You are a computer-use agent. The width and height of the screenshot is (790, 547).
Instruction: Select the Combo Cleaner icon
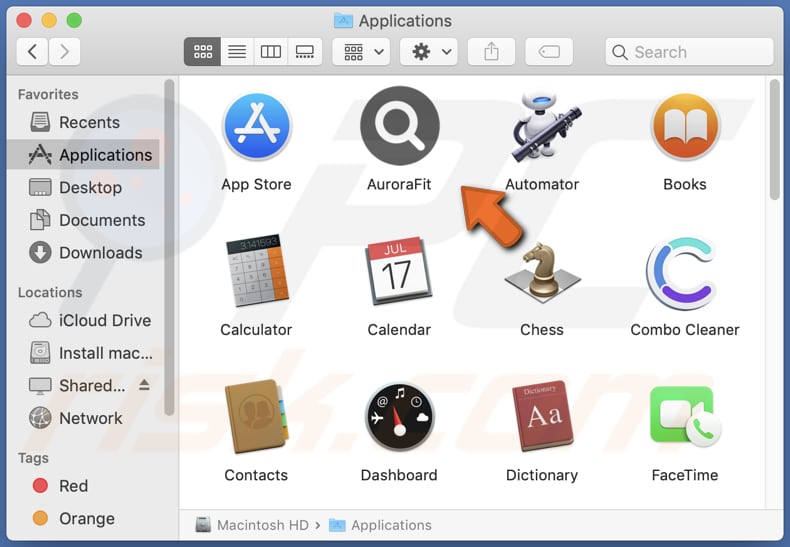pos(682,273)
